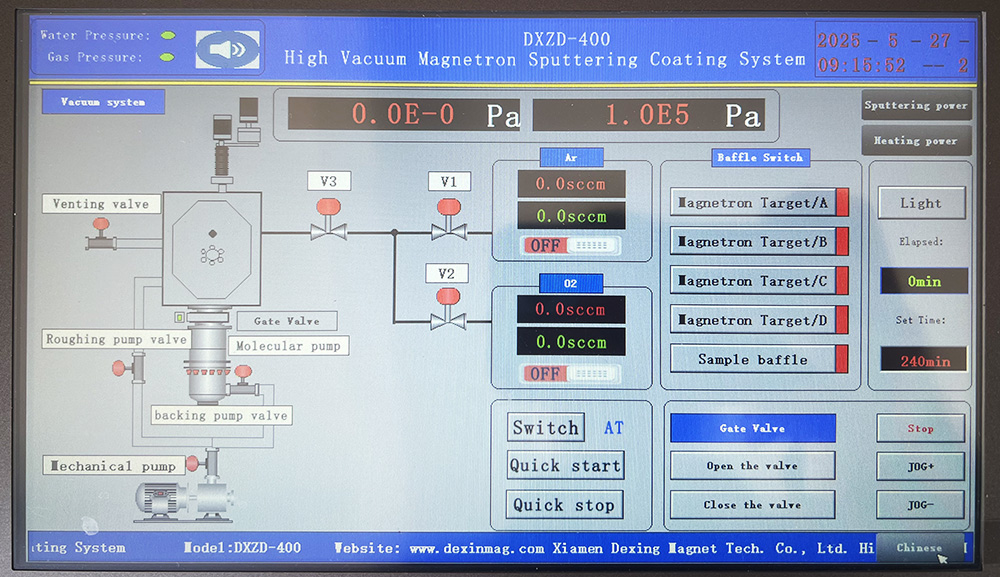The height and width of the screenshot is (577, 1000).
Task: Toggle the V3 valve icon
Action: tap(328, 220)
